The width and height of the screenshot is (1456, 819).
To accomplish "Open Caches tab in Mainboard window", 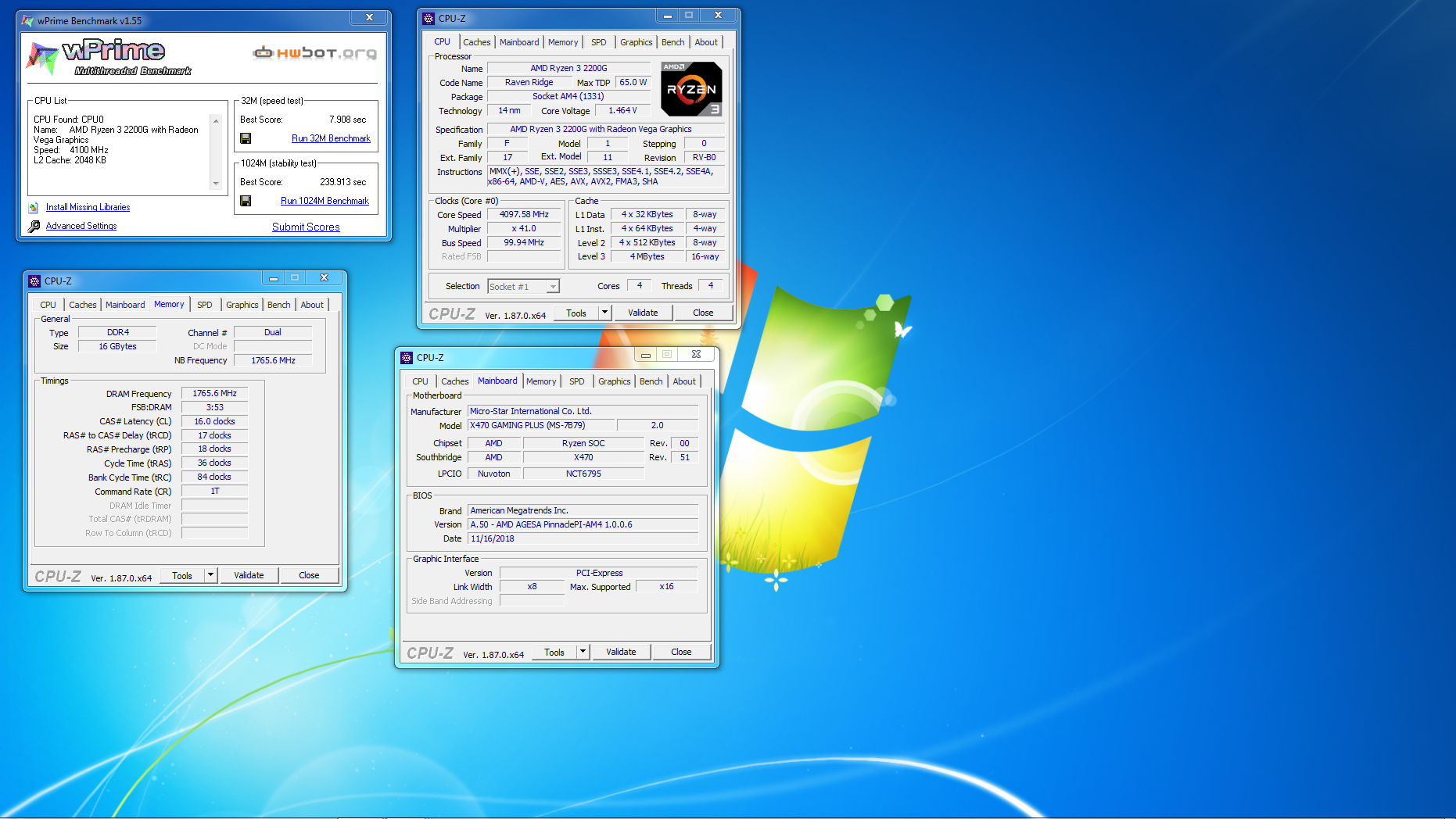I will coord(455,381).
